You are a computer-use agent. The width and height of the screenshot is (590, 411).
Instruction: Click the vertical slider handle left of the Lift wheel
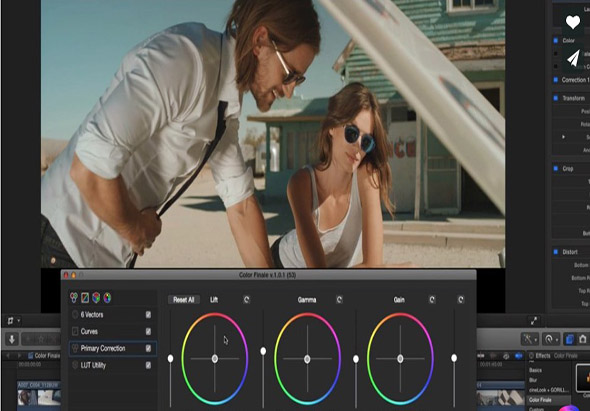click(x=170, y=358)
